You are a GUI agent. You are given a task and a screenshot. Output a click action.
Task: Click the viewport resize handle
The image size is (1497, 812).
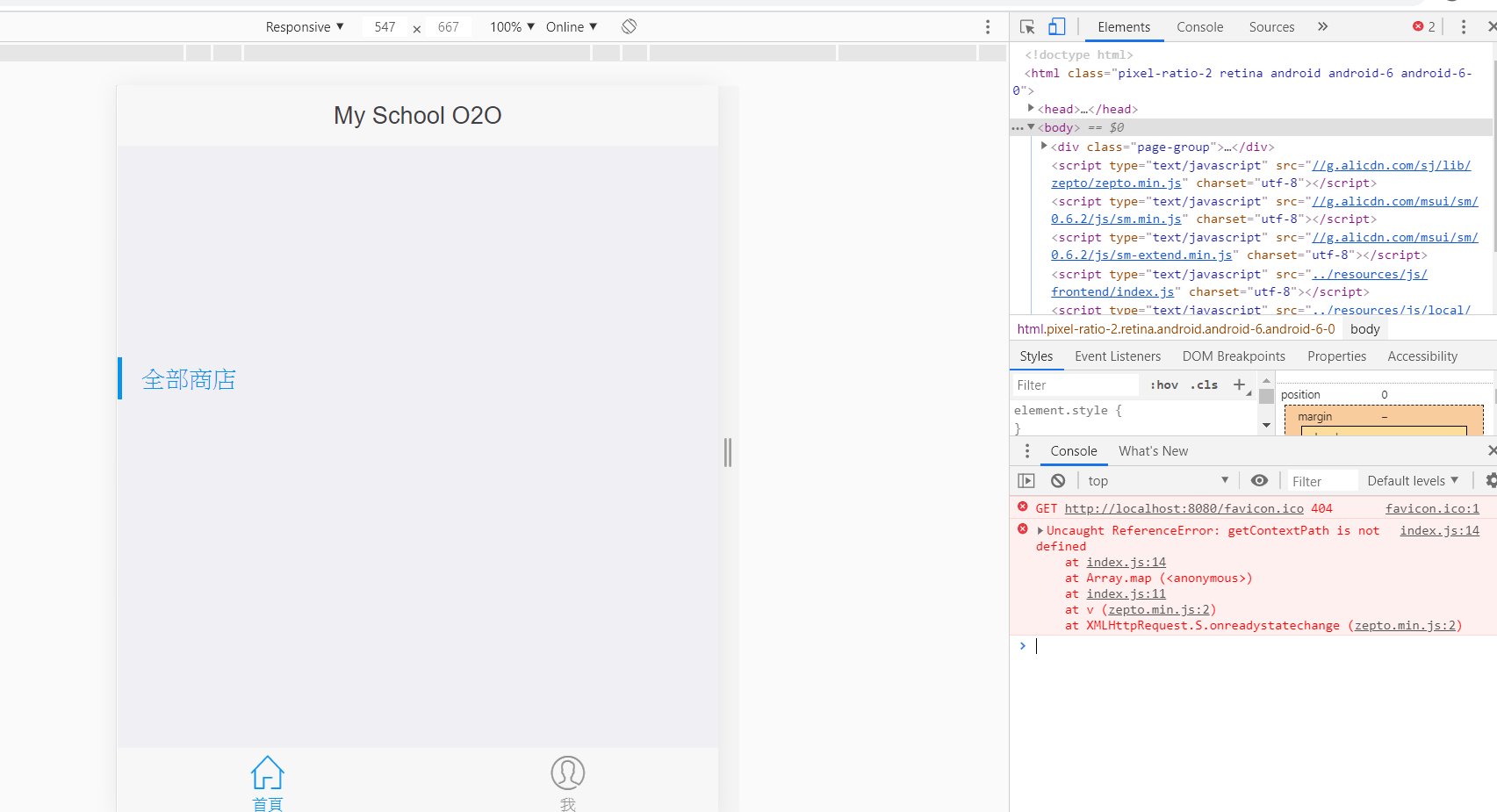(x=728, y=452)
